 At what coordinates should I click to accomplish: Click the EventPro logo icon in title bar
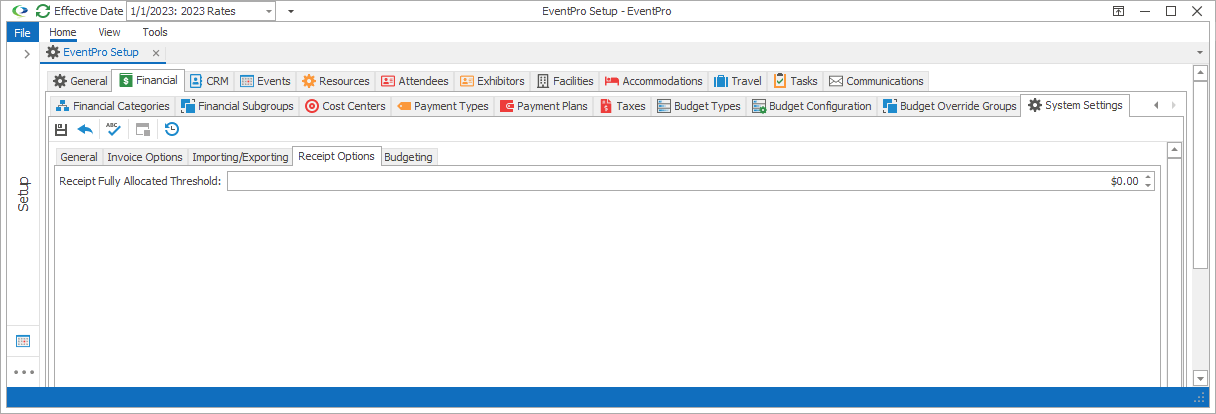[20, 11]
